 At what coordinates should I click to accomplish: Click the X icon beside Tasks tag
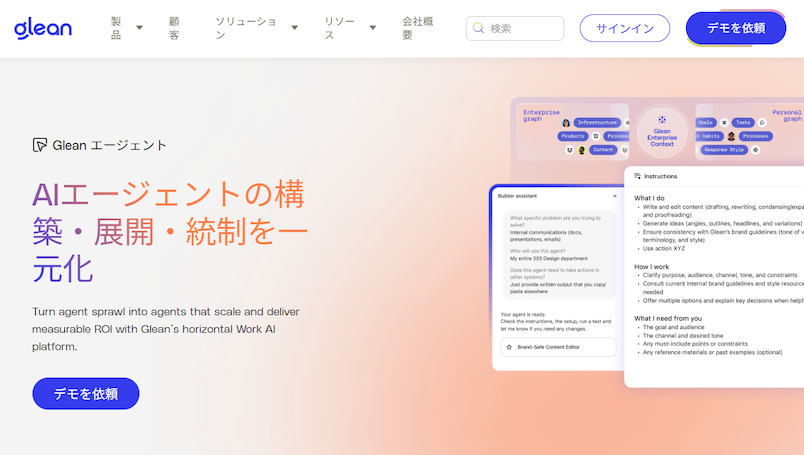coord(724,123)
